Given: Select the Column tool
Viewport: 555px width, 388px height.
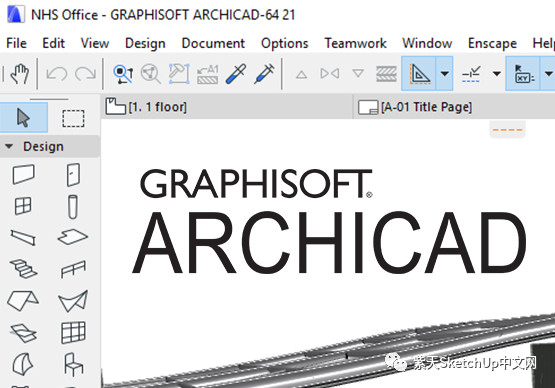Looking at the screenshot, I should 73,206.
